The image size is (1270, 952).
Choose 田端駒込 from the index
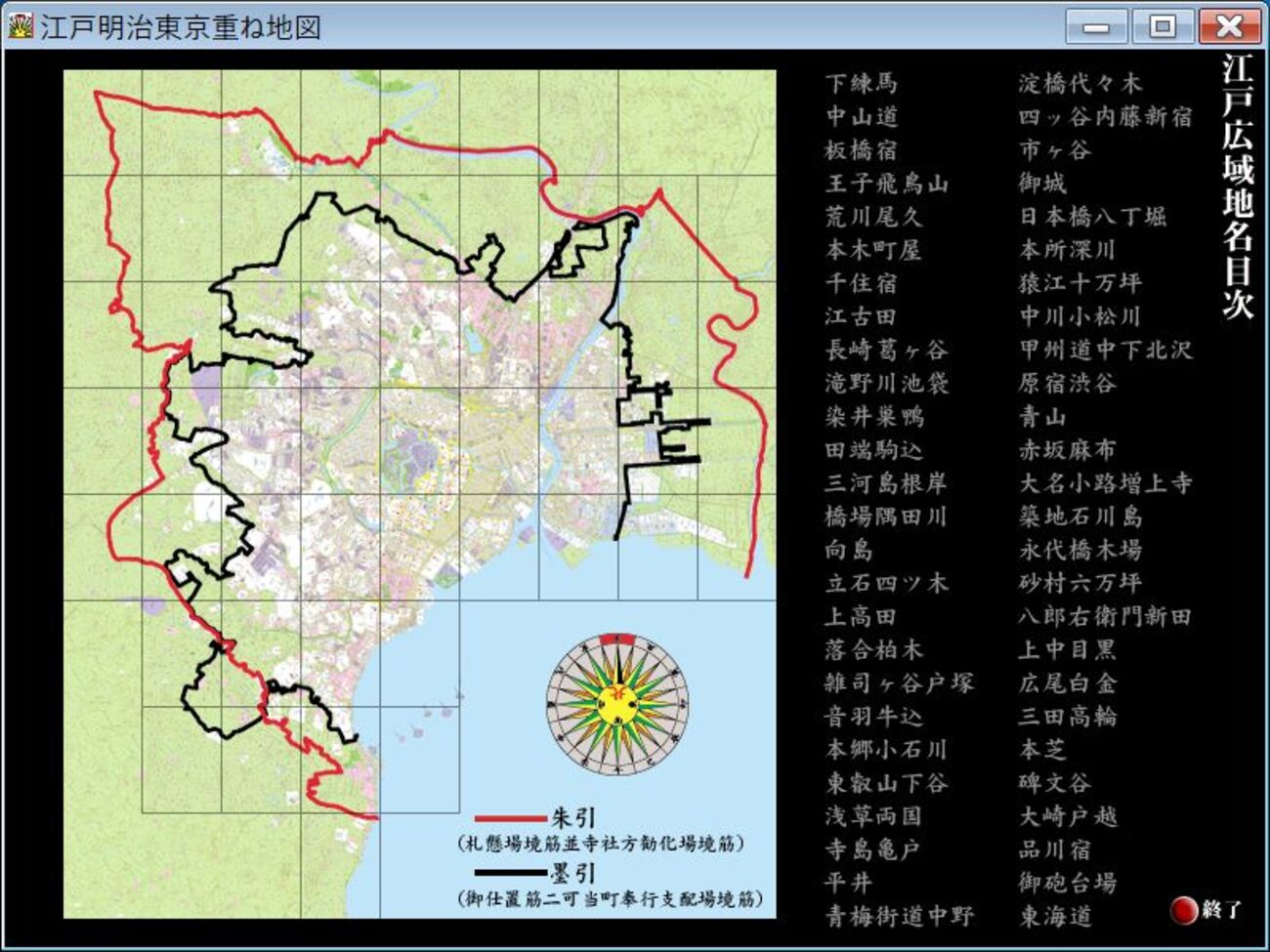point(874,449)
